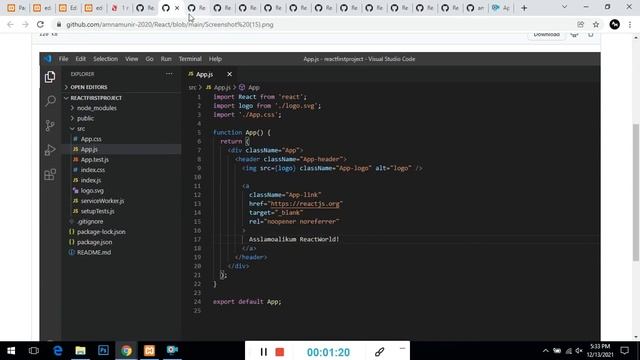Image resolution: width=640 pixels, height=360 pixels.
Task: Click the recorder annotation pen icon
Action: coord(380,352)
